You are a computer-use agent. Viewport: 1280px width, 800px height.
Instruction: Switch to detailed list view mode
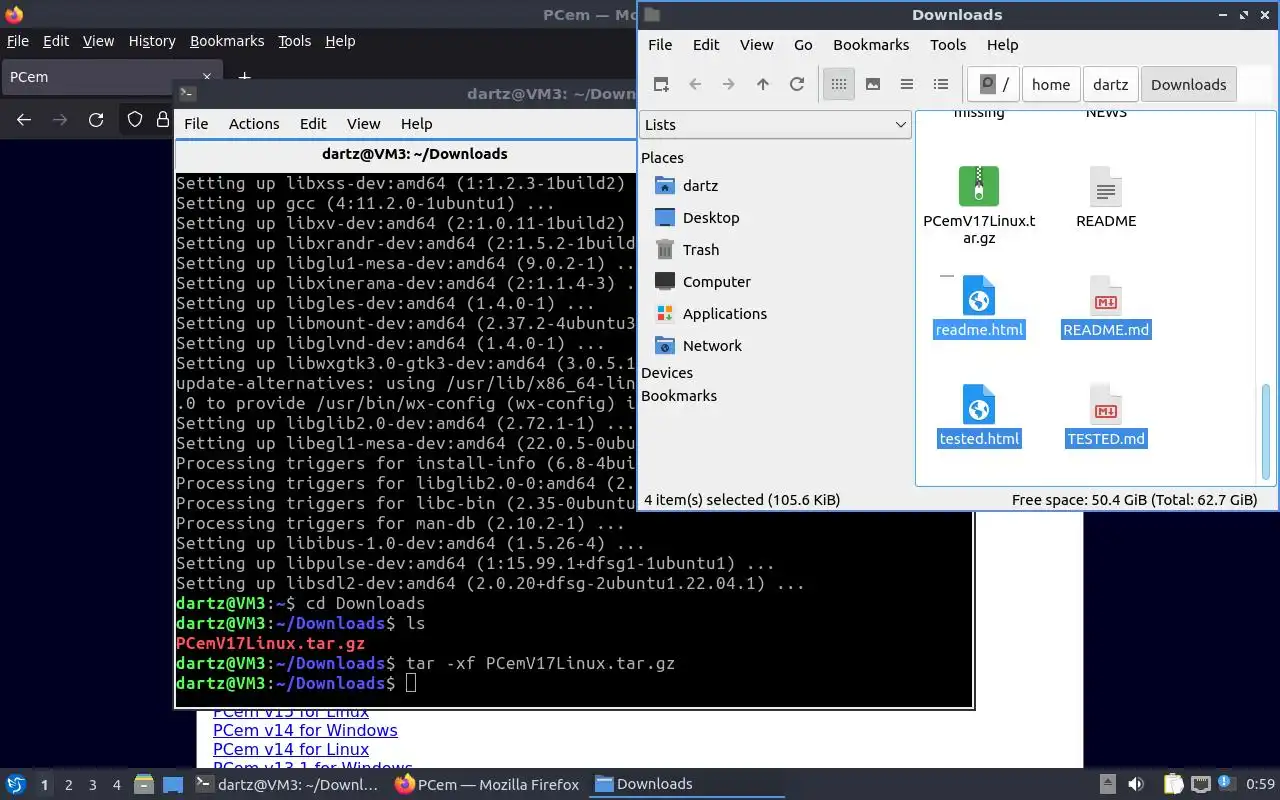click(x=941, y=84)
